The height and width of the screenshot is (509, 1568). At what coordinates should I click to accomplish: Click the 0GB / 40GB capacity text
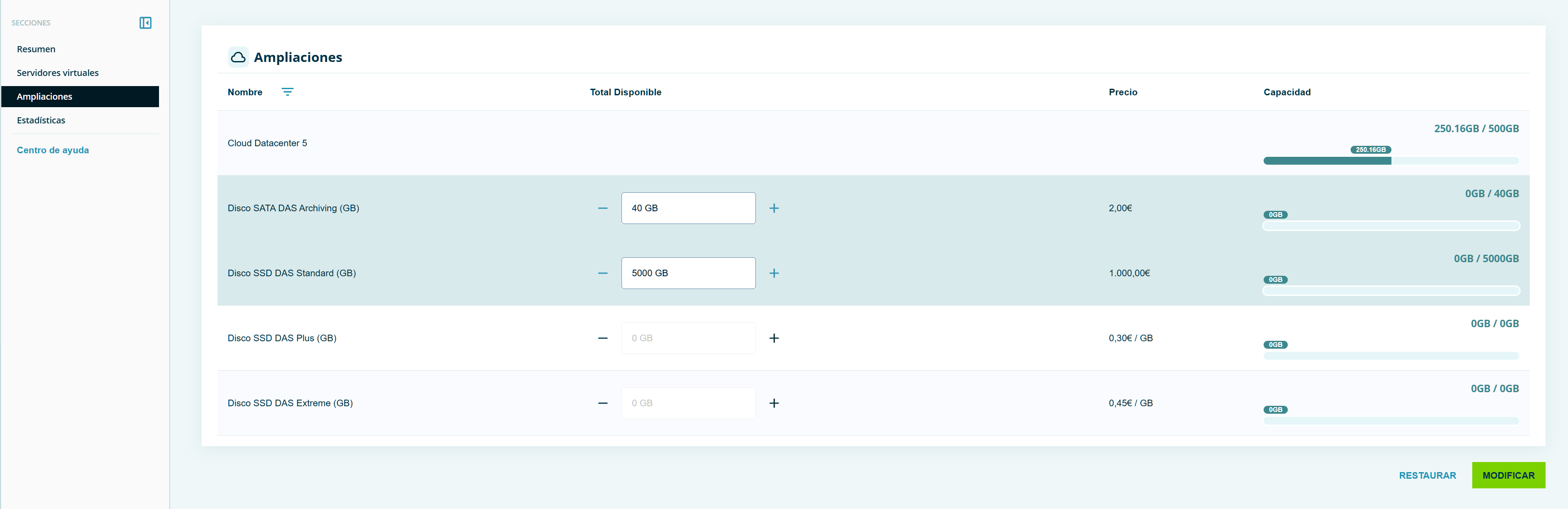[x=1492, y=194]
